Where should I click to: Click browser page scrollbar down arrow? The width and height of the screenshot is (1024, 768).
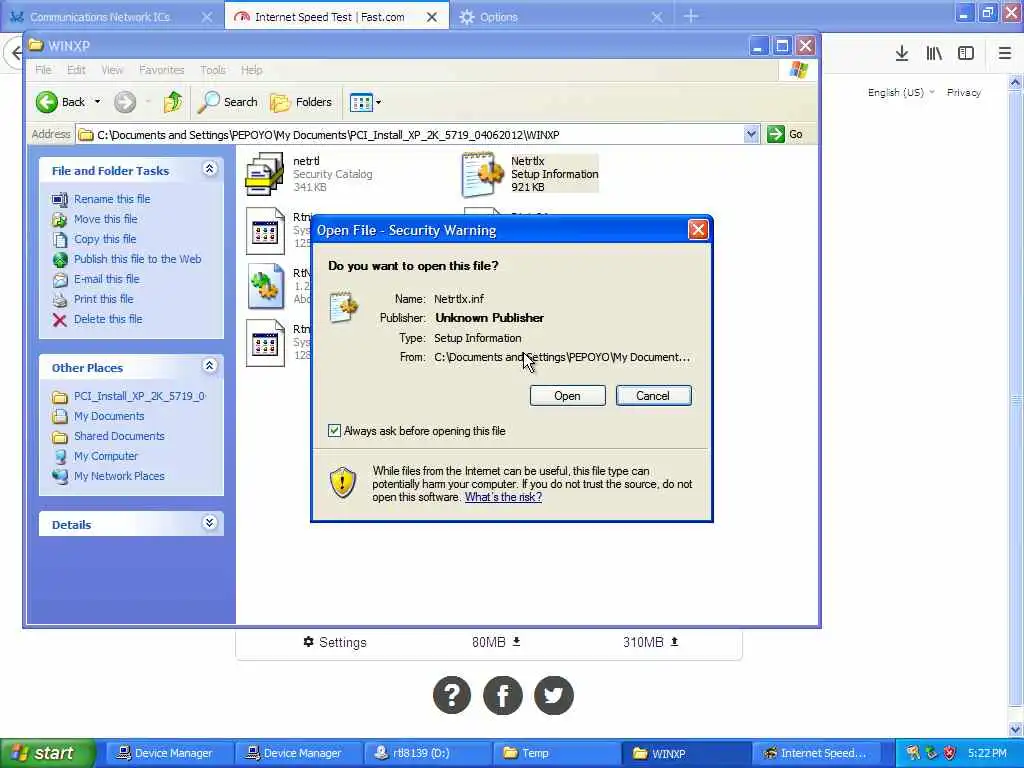click(x=1016, y=729)
